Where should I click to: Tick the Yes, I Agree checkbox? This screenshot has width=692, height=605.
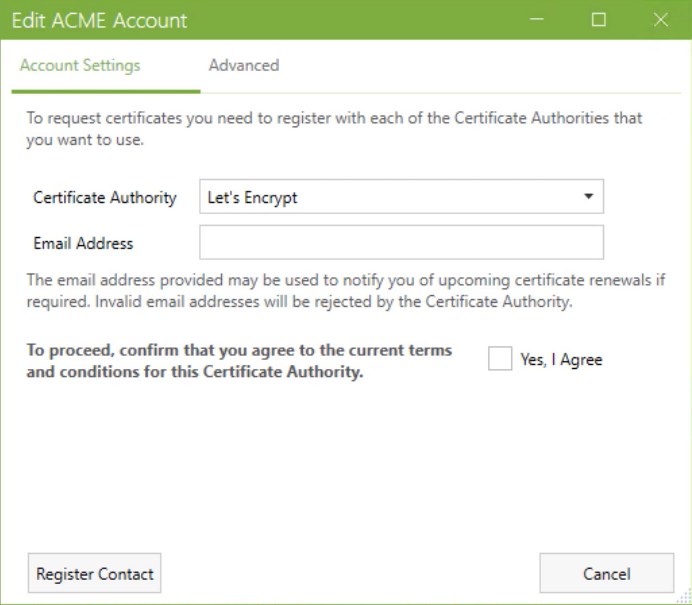tap(500, 359)
